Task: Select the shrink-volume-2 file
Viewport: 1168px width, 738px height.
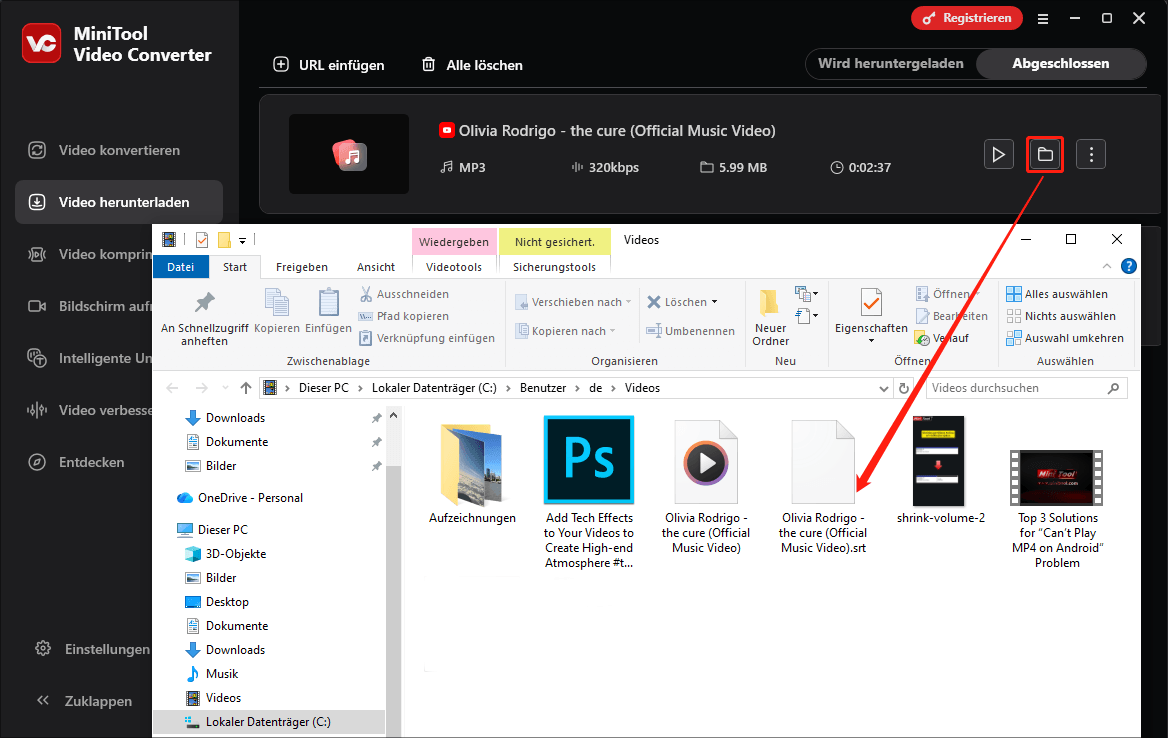Action: (x=940, y=470)
